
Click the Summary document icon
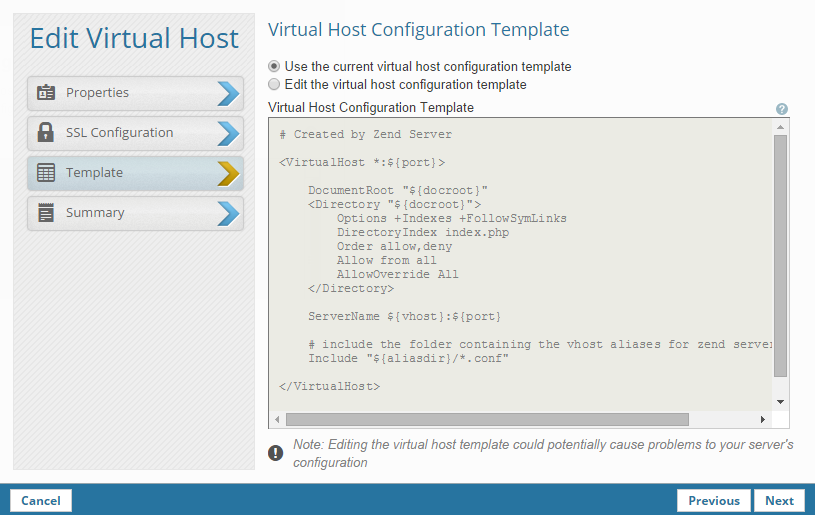tap(45, 213)
